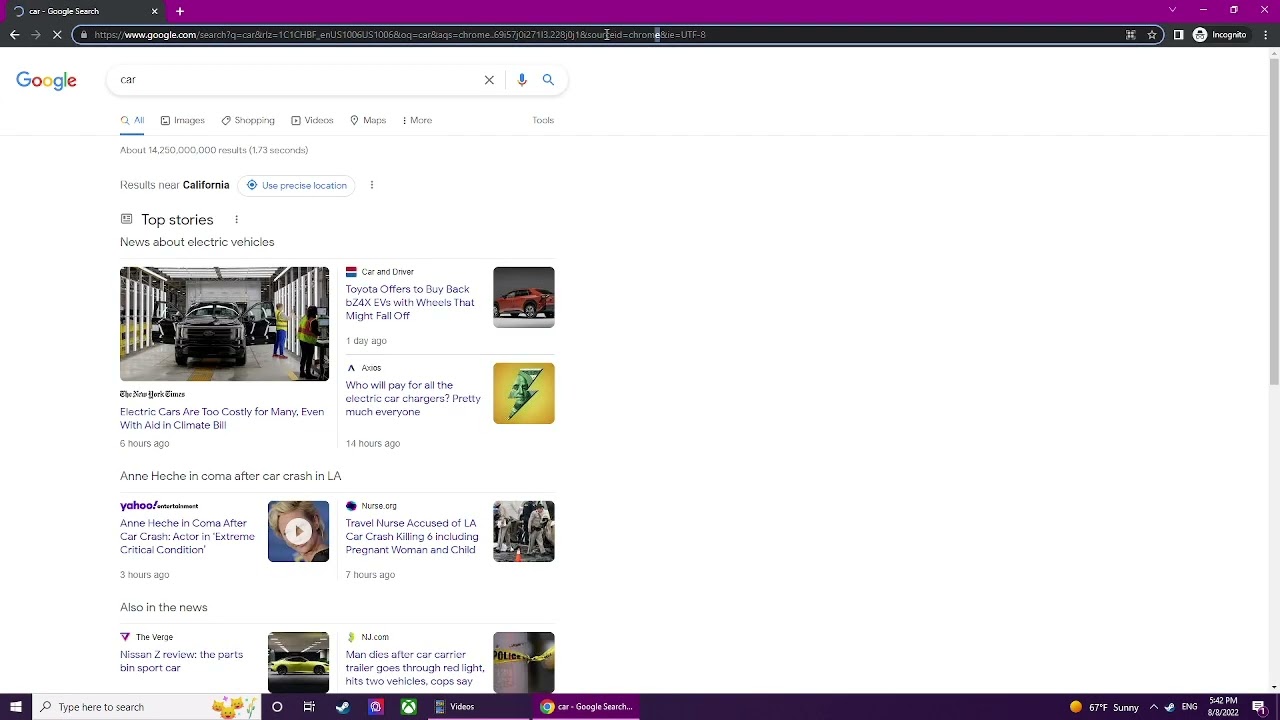Click 'Anne Heche in coma after car crash' heading
Screen dimensions: 1280x720
pos(231,476)
